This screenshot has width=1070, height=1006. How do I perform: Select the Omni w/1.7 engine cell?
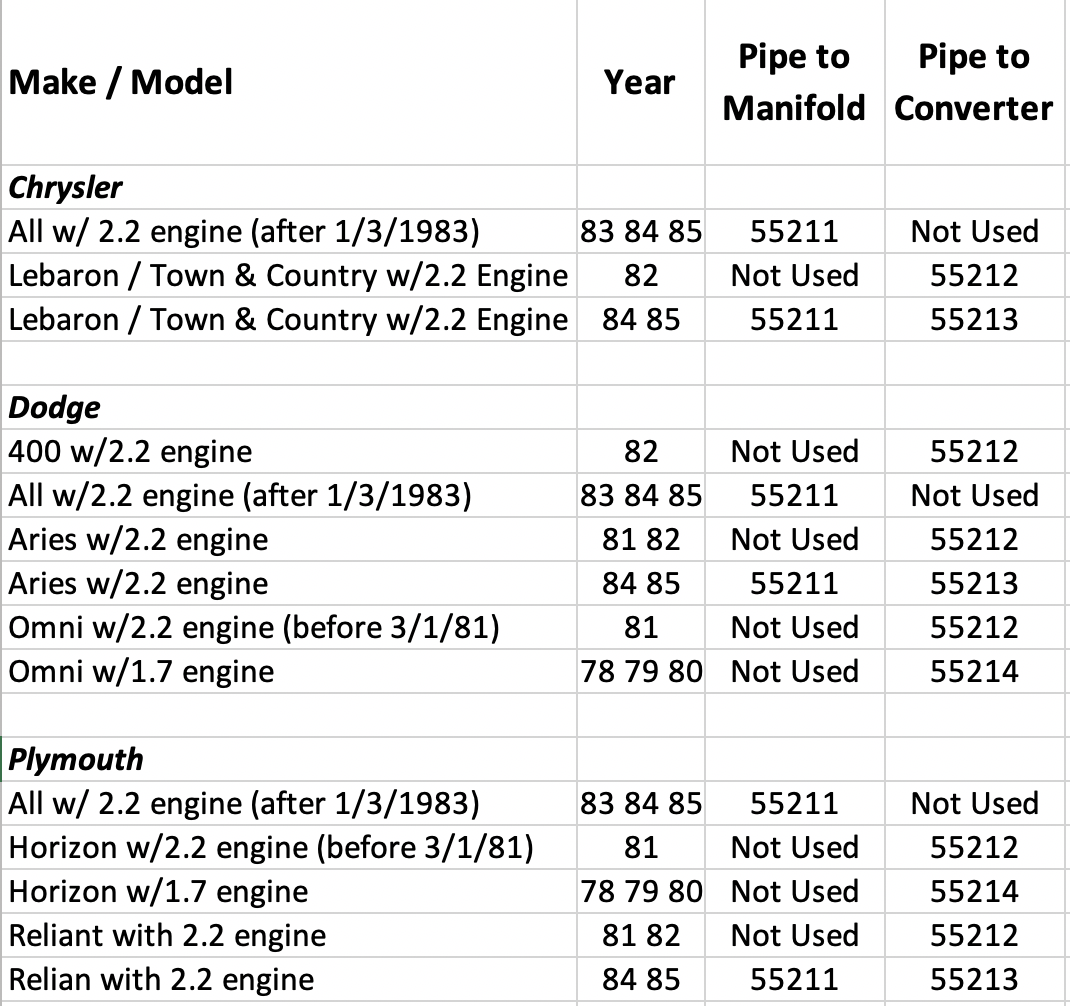(141, 672)
